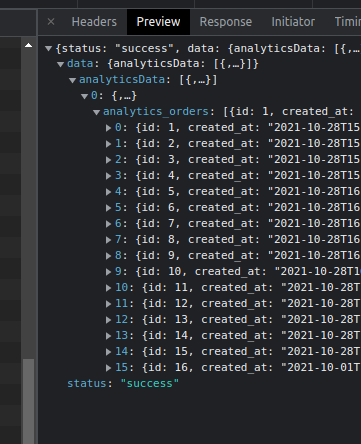This screenshot has height=444, width=361.
Task: Expand order entry with id: 7
Action: (108, 224)
